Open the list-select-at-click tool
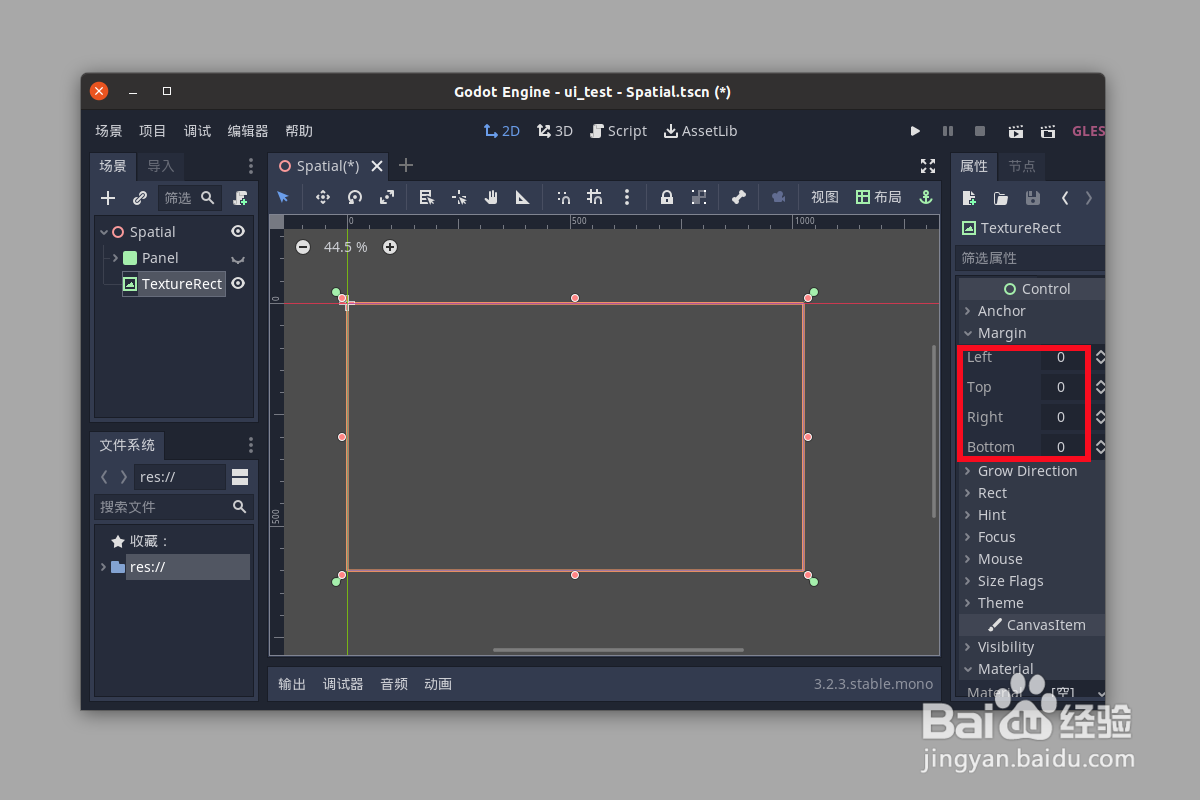 point(427,197)
